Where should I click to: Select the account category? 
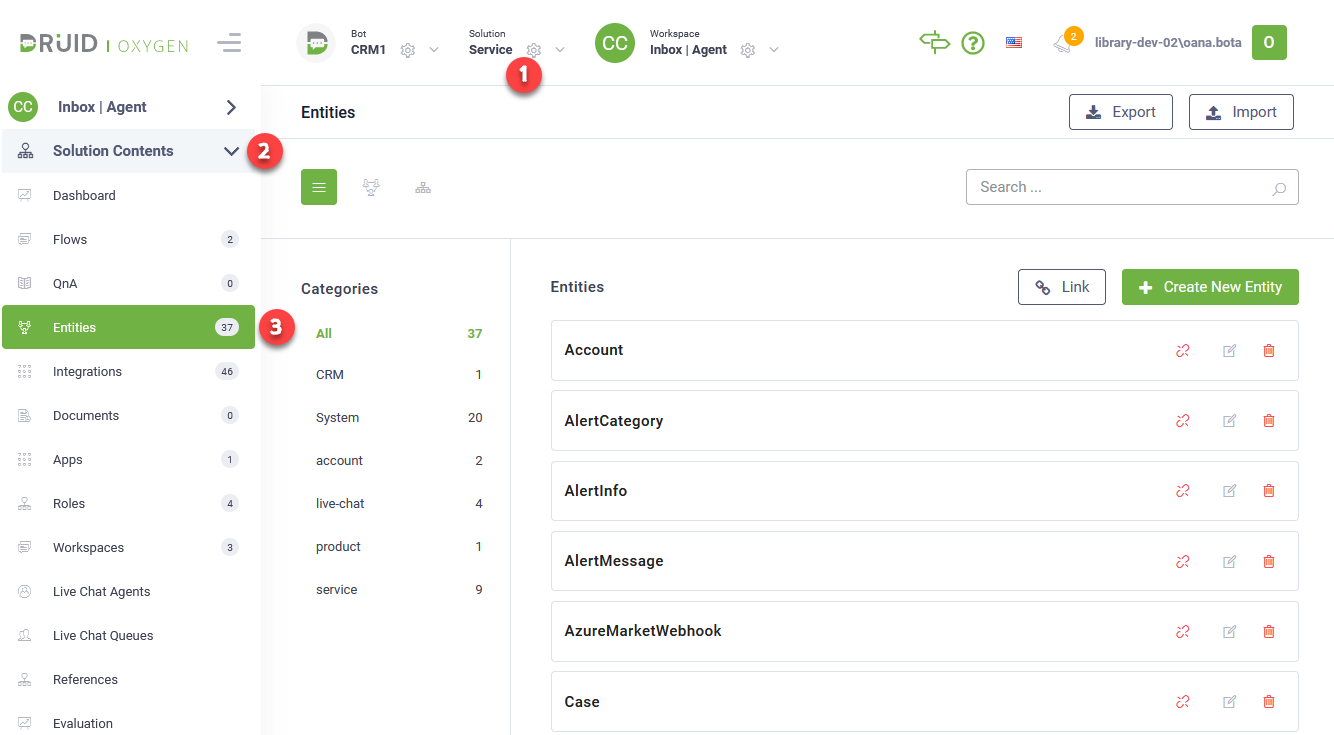click(399, 460)
